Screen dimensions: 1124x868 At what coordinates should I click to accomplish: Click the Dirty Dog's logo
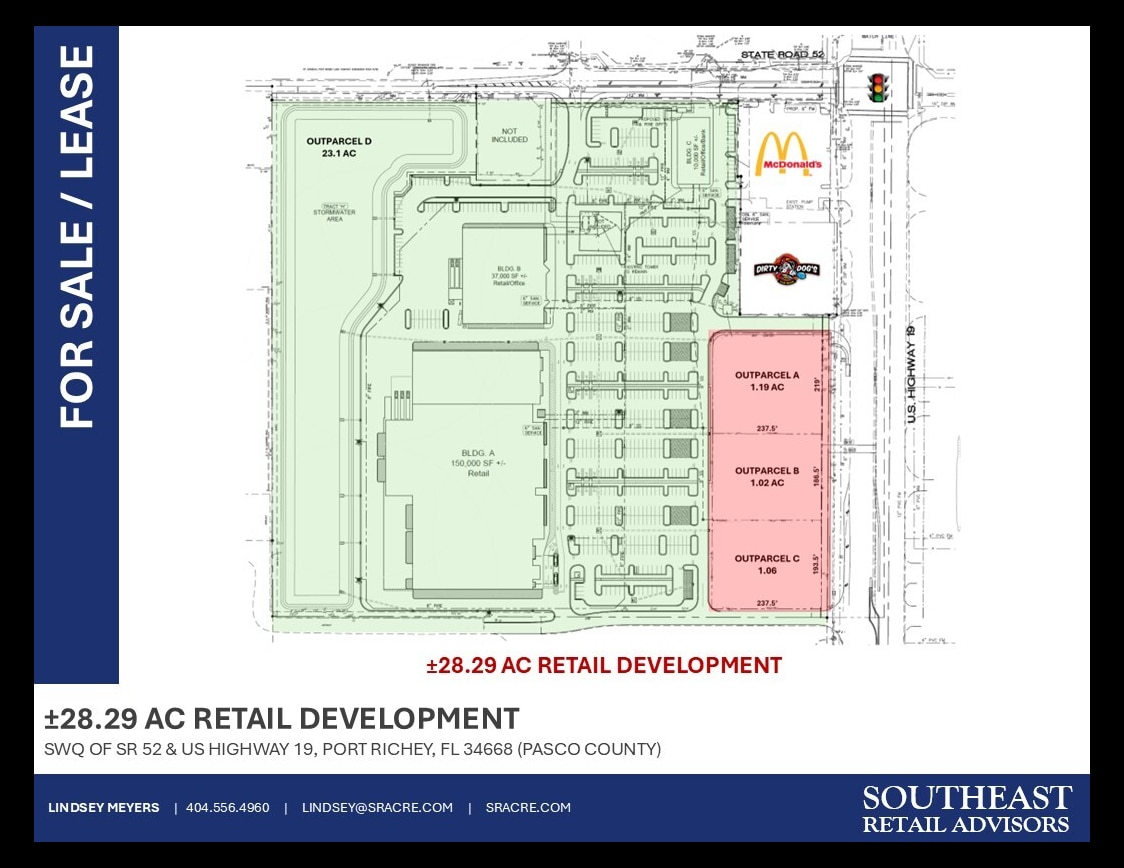coord(786,270)
